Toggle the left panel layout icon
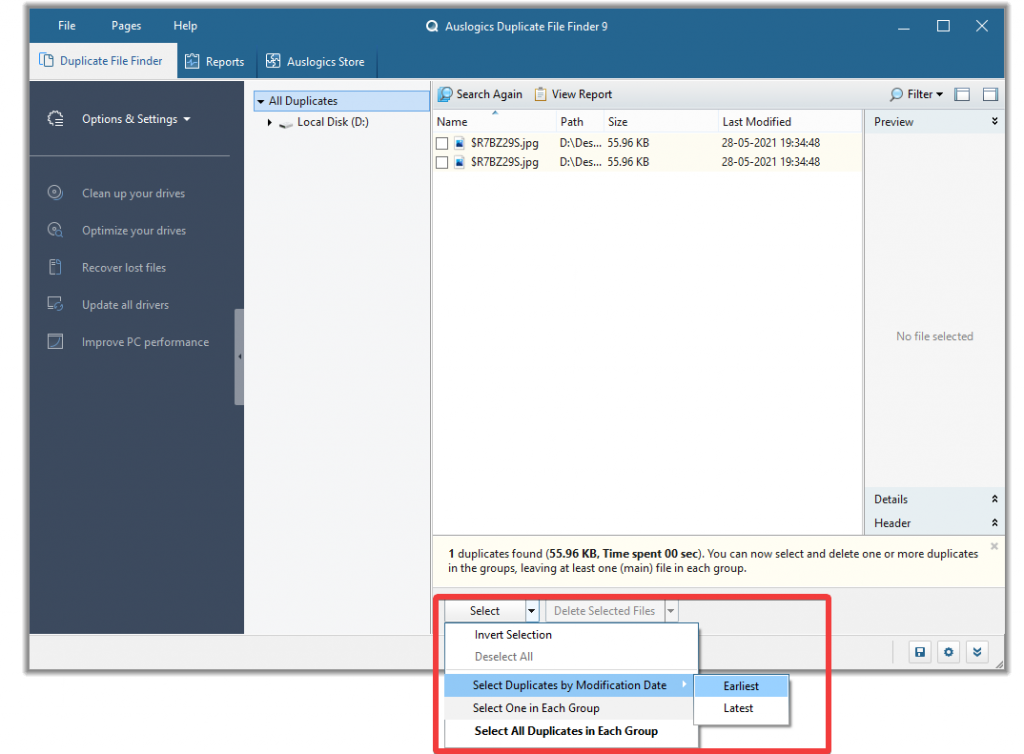Screen dimensions: 1024x754 click(962, 94)
